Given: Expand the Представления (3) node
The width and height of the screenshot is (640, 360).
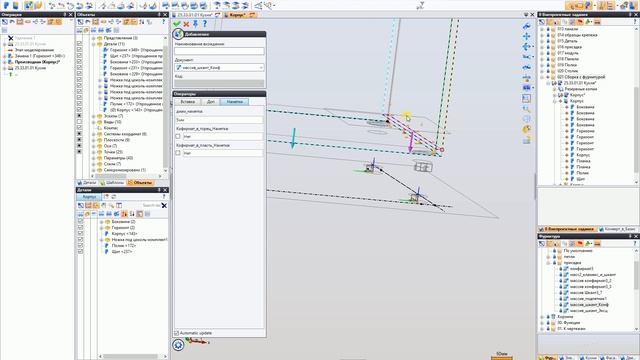Looking at the screenshot, I should [x=94, y=38].
